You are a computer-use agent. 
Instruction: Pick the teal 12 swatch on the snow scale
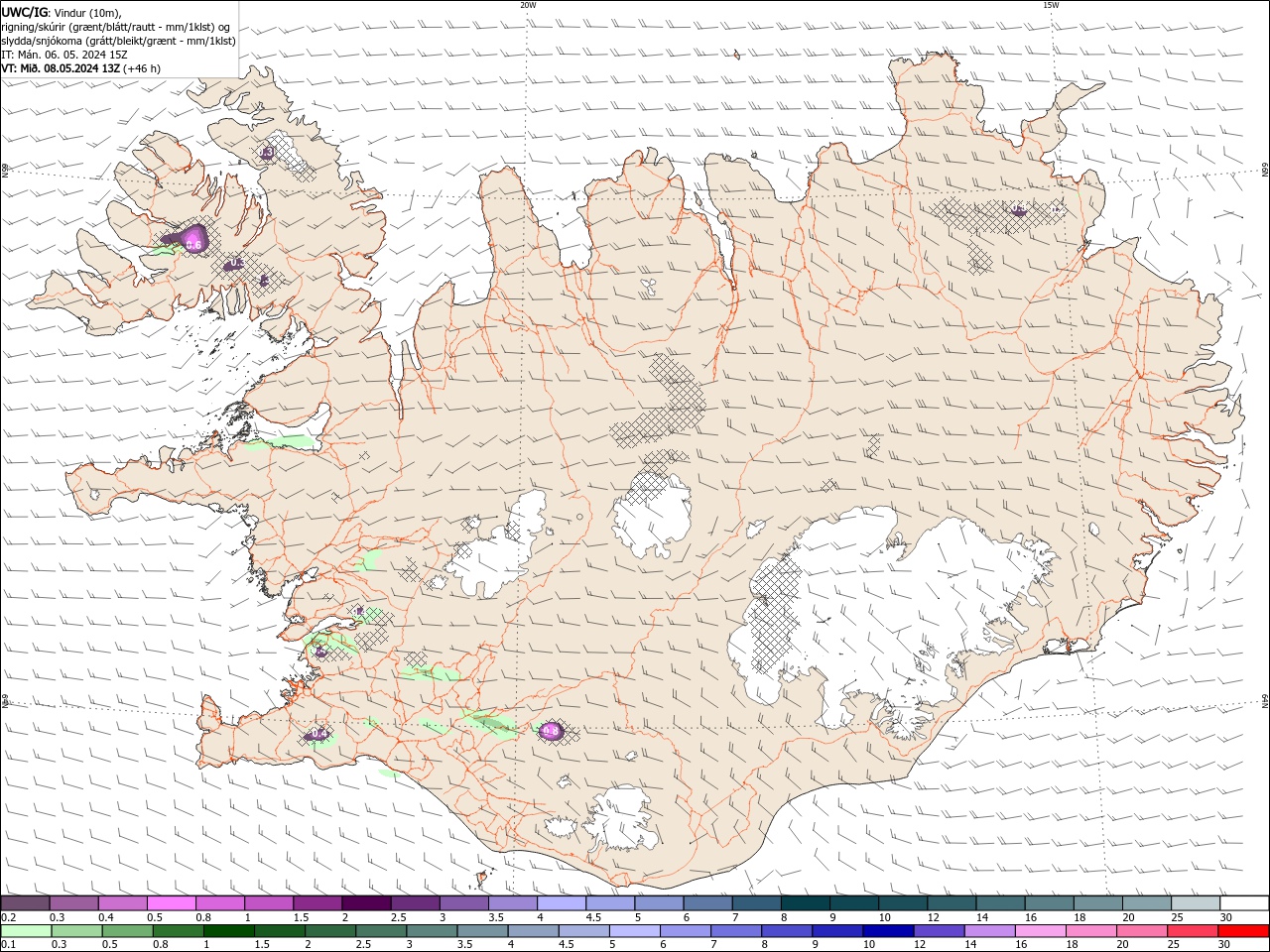(x=951, y=903)
